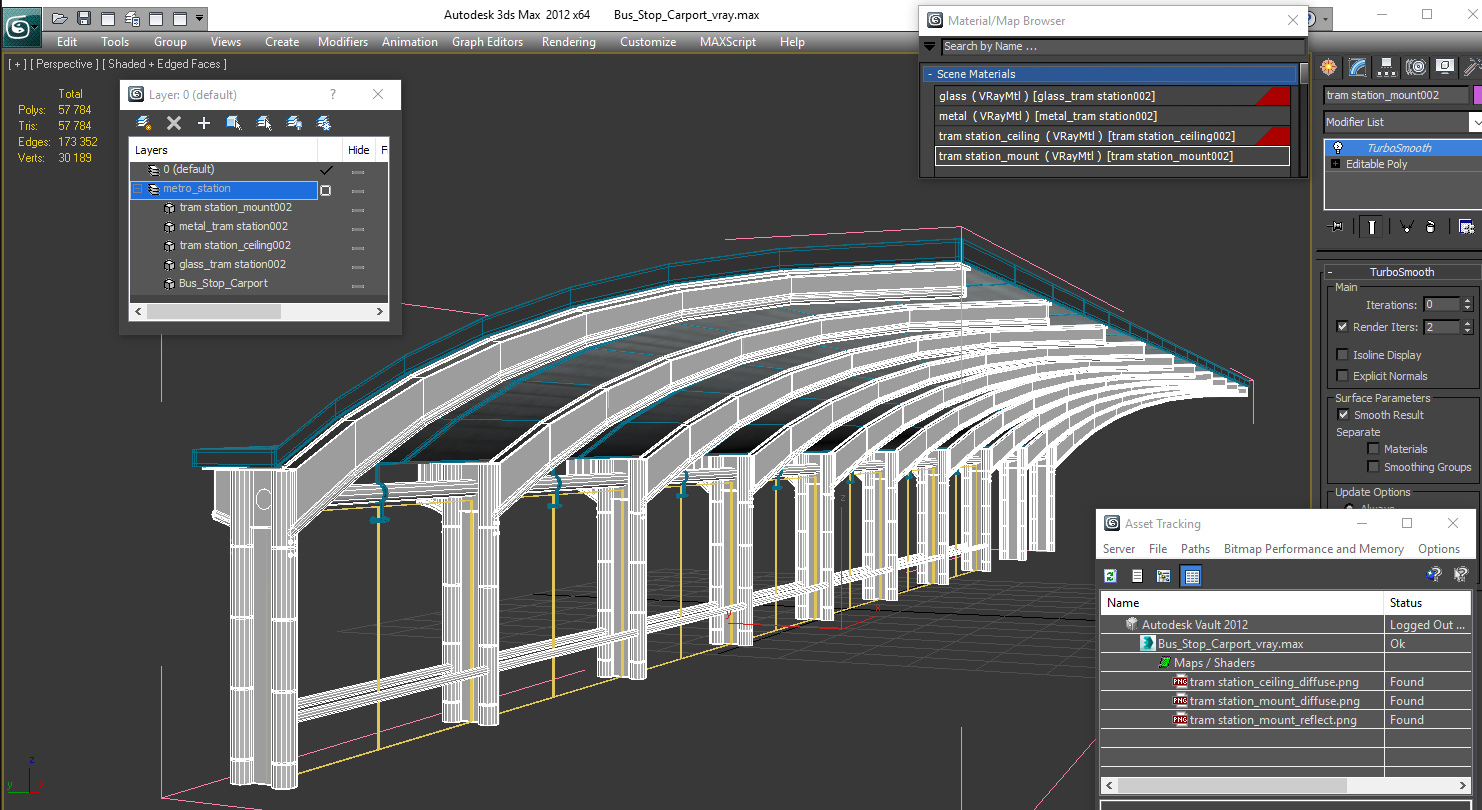Toggle the TurboSmooth lightbulb in modifier stack
Screen dimensions: 1482x810
point(1337,147)
